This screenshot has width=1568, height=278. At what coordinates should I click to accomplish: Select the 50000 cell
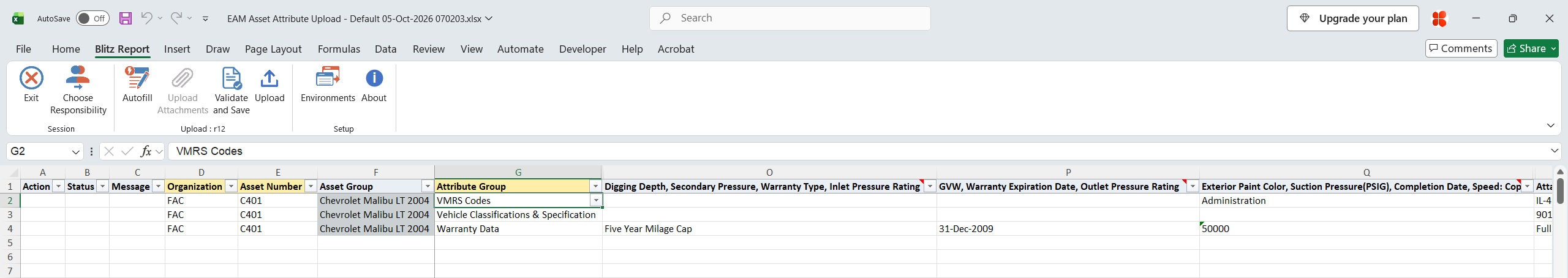[x=1366, y=228]
